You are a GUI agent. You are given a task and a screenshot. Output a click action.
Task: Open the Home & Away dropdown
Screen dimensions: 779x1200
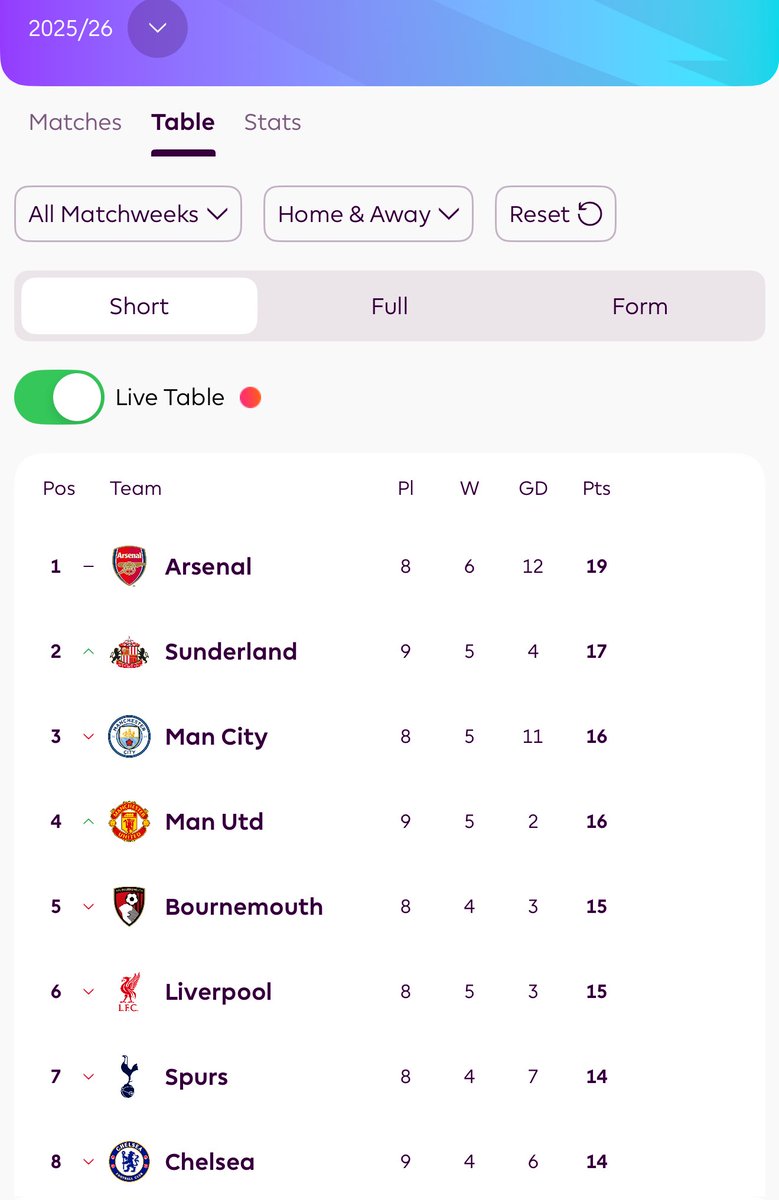coord(368,214)
